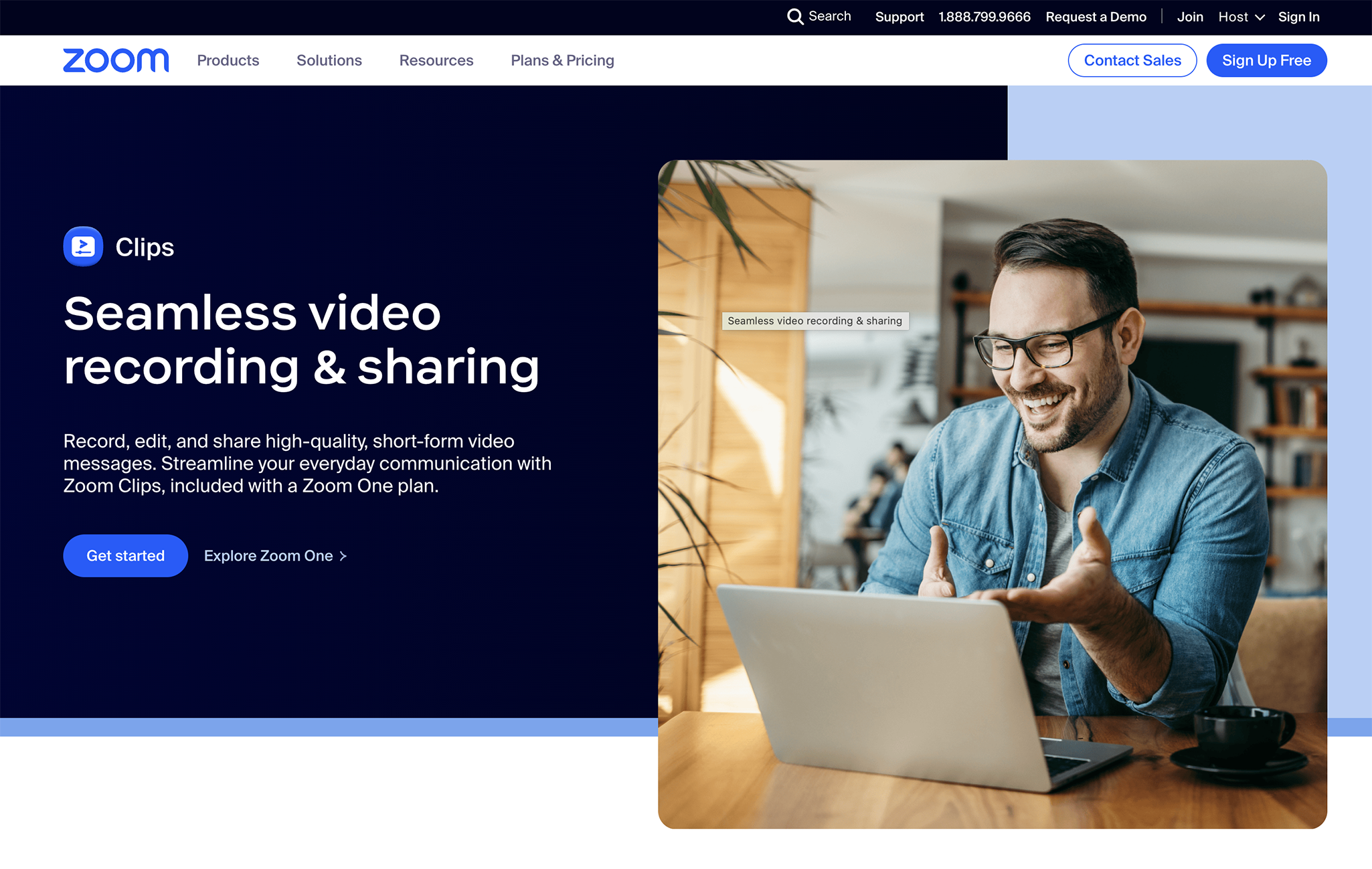Click the search magnifier icon
The image size is (1372, 869).
pos(794,17)
